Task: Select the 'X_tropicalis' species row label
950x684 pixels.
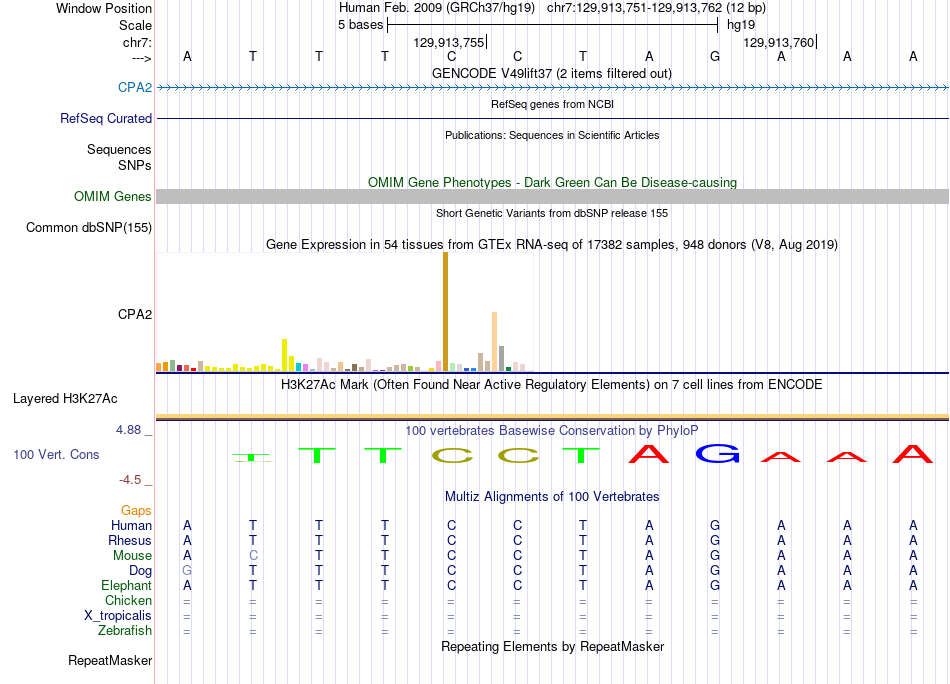Action: 118,616
